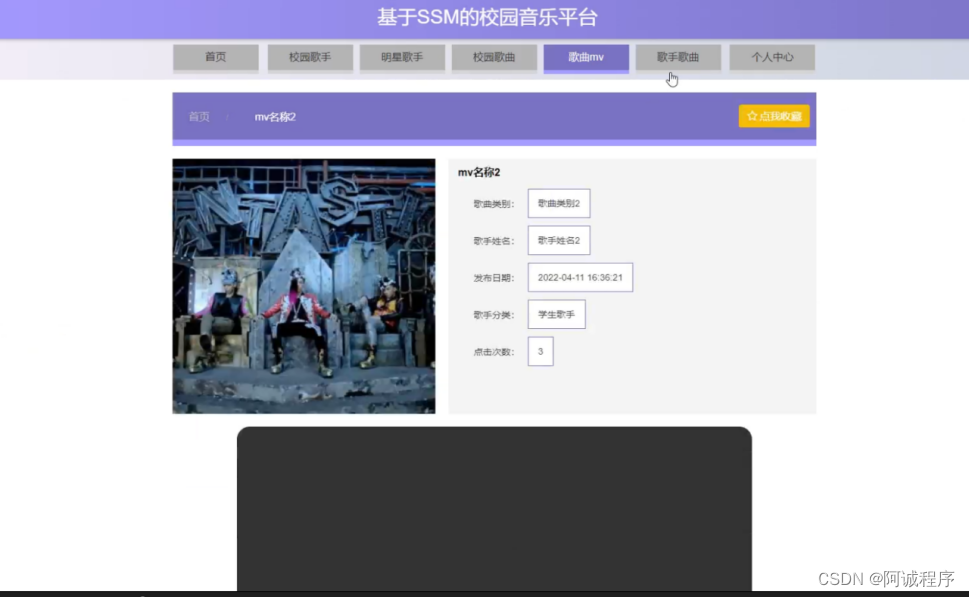Open the 校园歌曲 navigation tab
Image resolution: width=970 pixels, height=597 pixels.
495,57
